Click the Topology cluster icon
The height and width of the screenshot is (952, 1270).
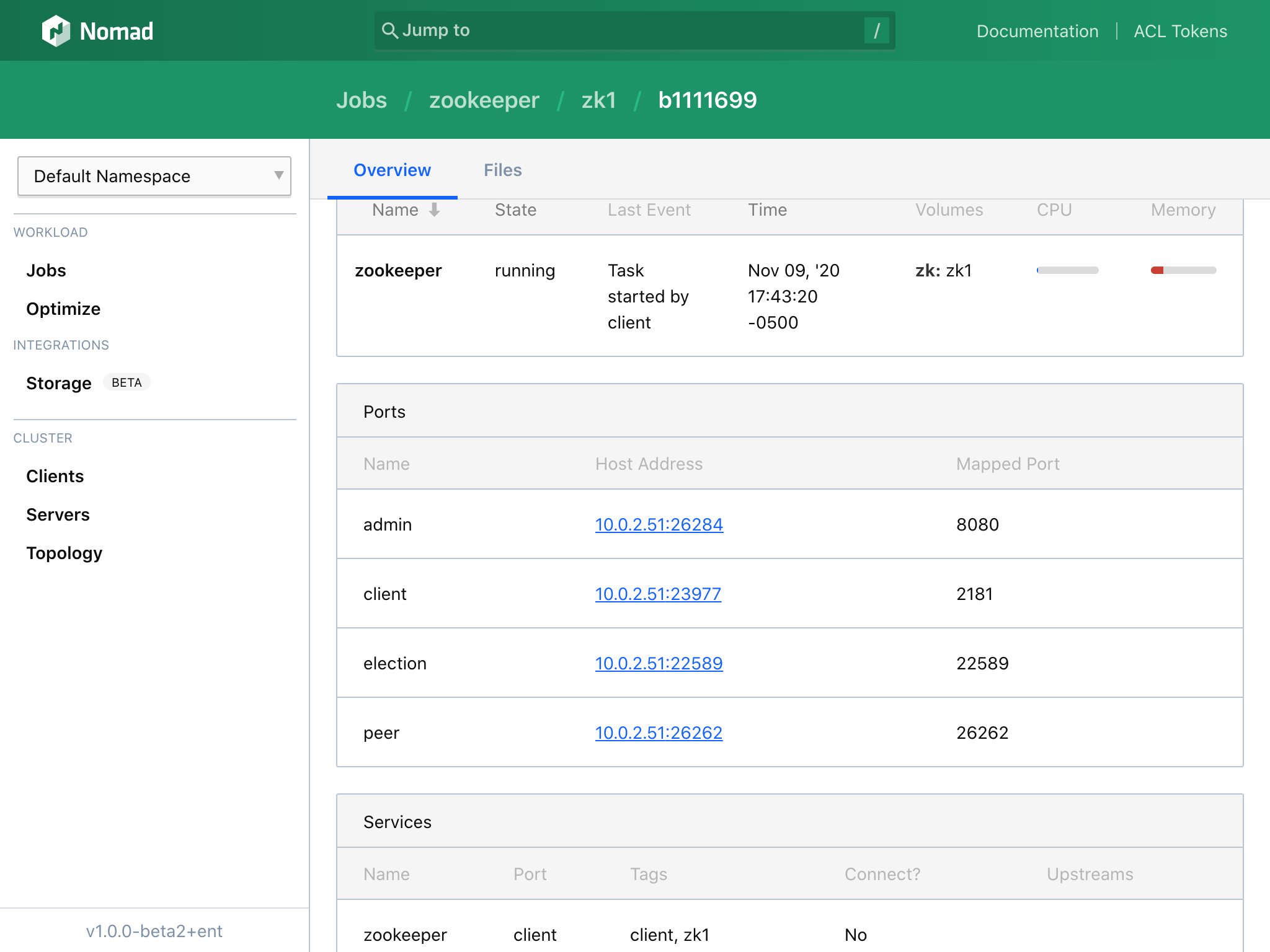65,552
